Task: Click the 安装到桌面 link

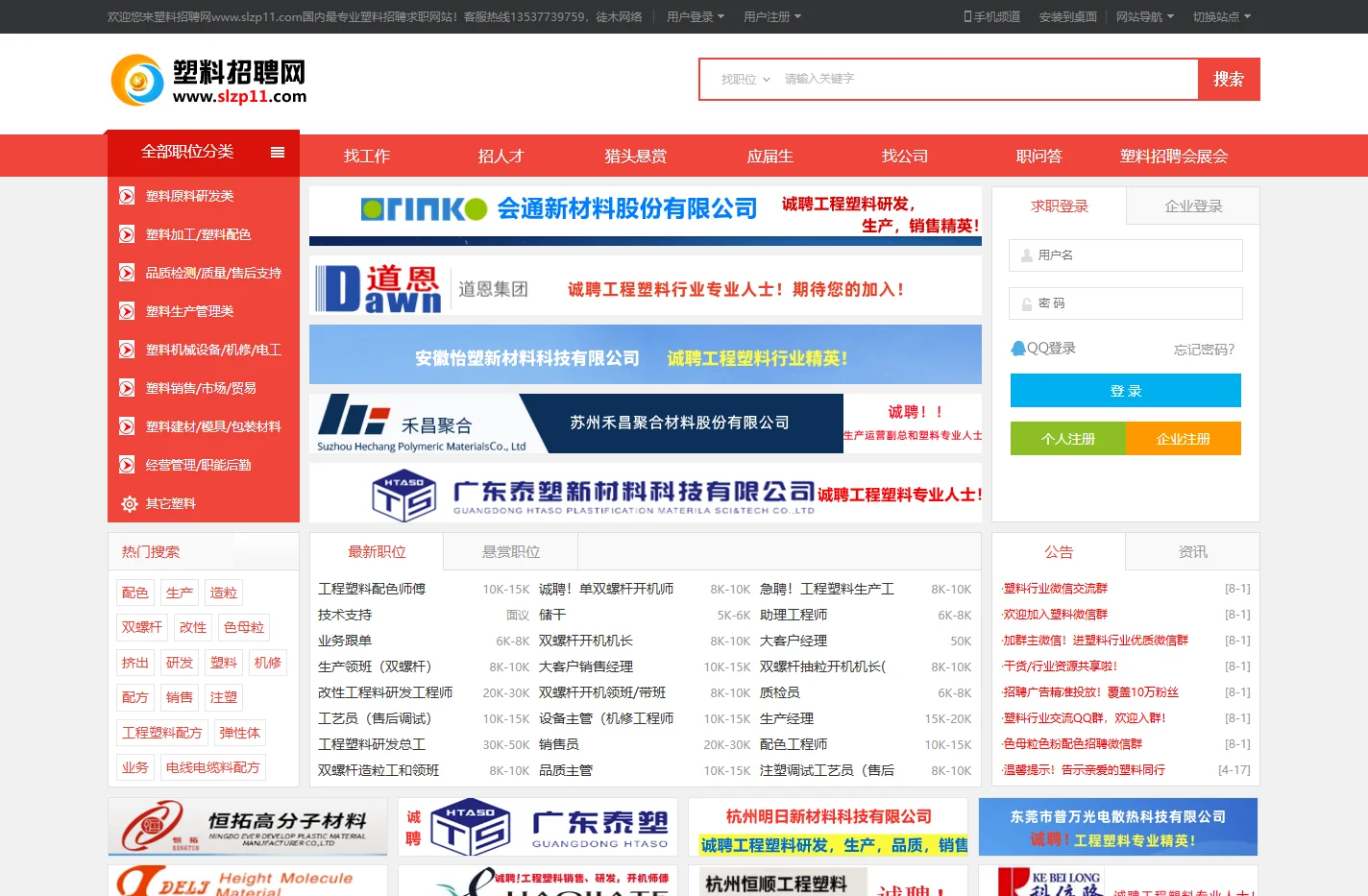Action: [1067, 16]
